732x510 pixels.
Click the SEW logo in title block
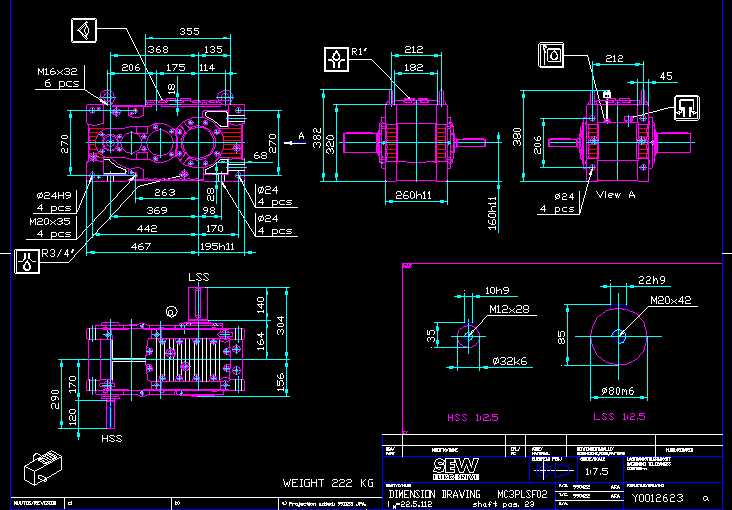point(456,469)
